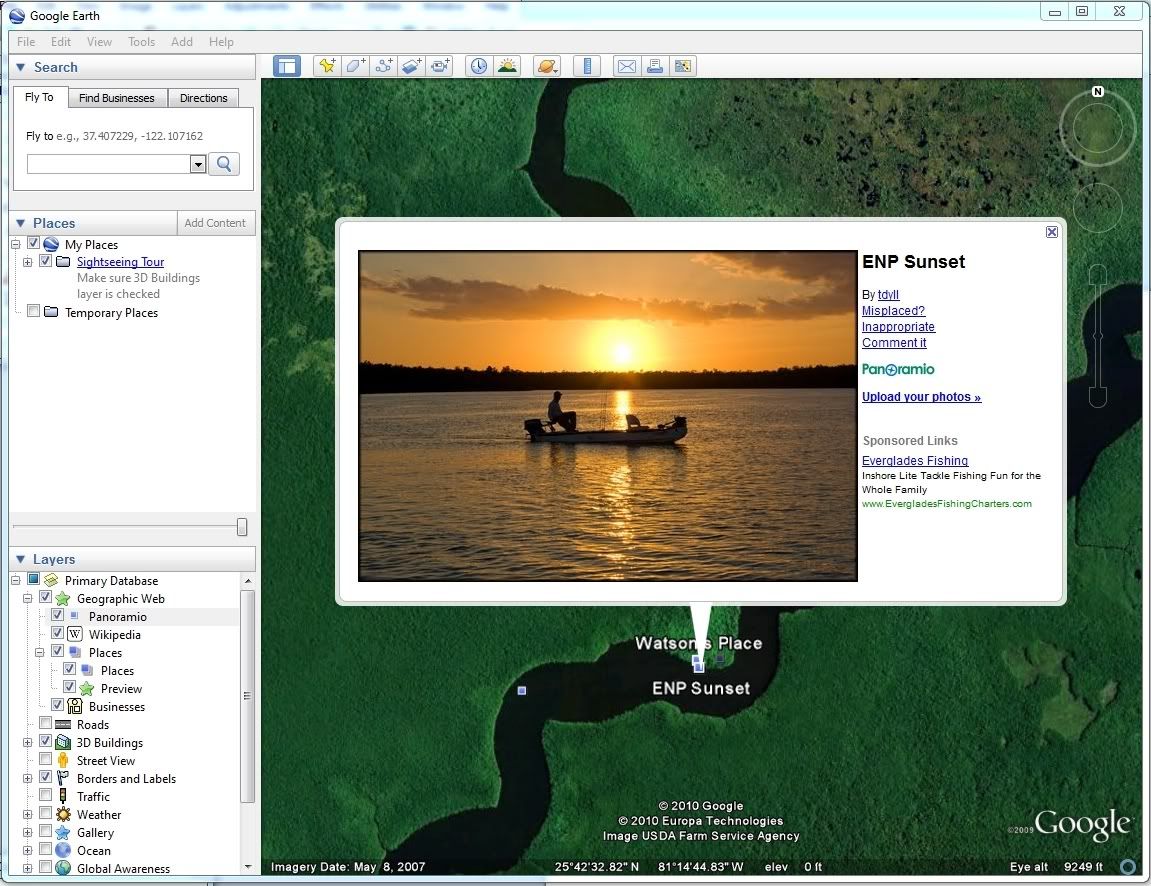Click the zoom slider on the map
This screenshot has width=1151, height=886.
[x=1097, y=336]
